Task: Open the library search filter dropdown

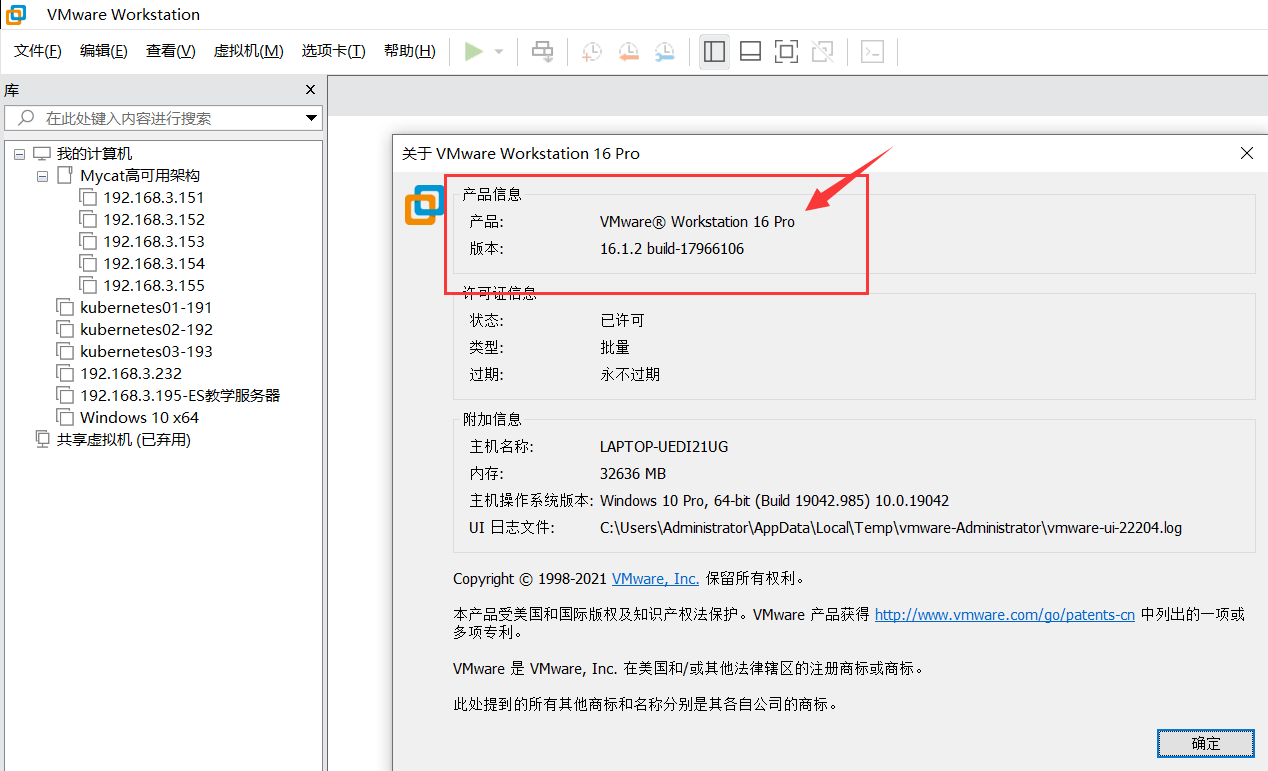Action: tap(311, 118)
